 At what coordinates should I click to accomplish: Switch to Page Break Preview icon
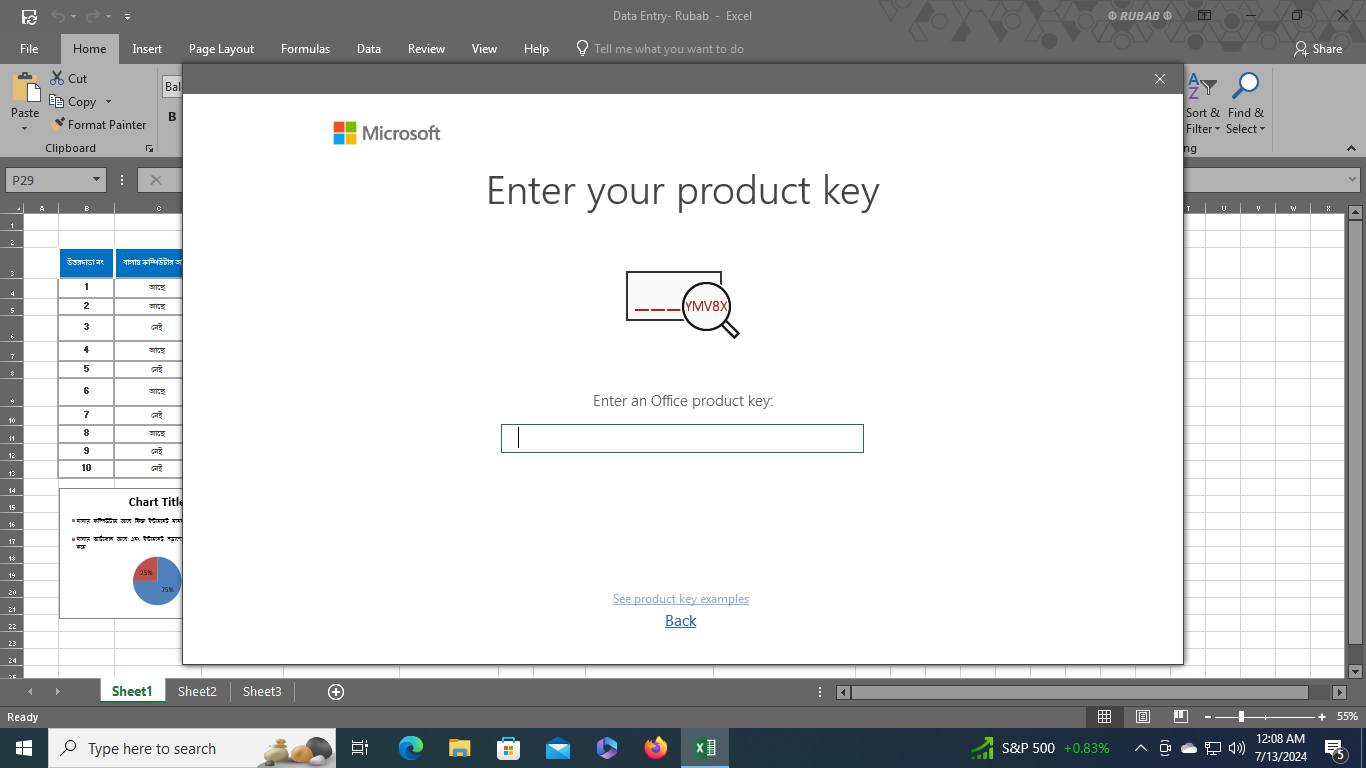[1180, 716]
